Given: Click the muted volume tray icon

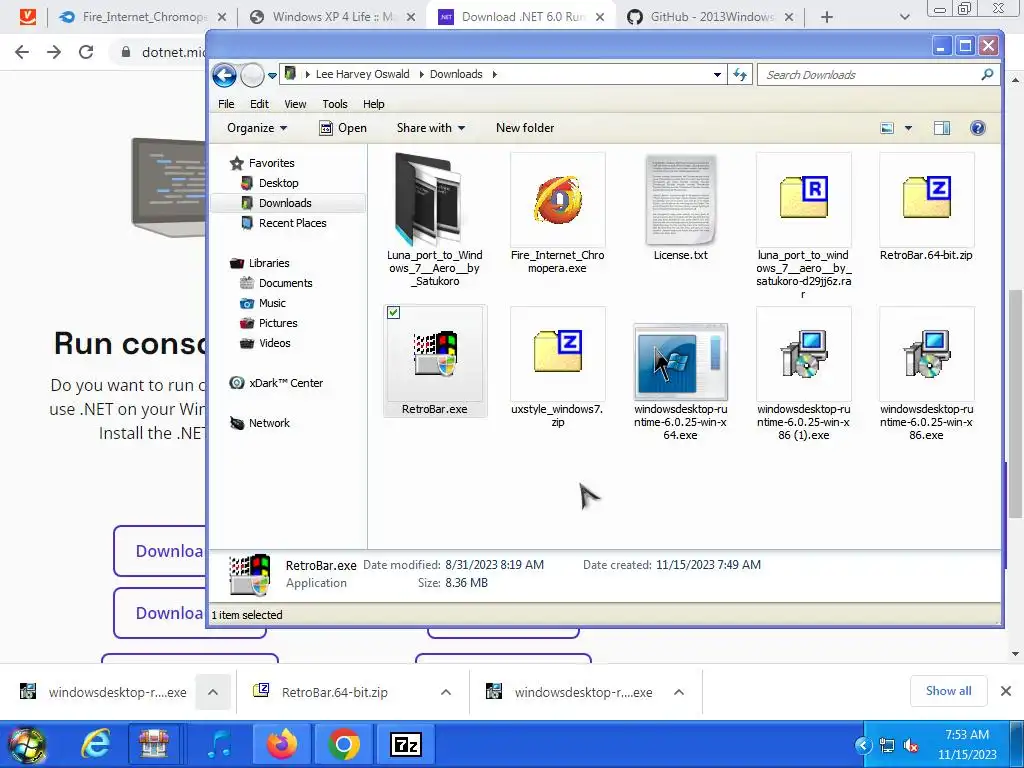Looking at the screenshot, I should coord(911,745).
